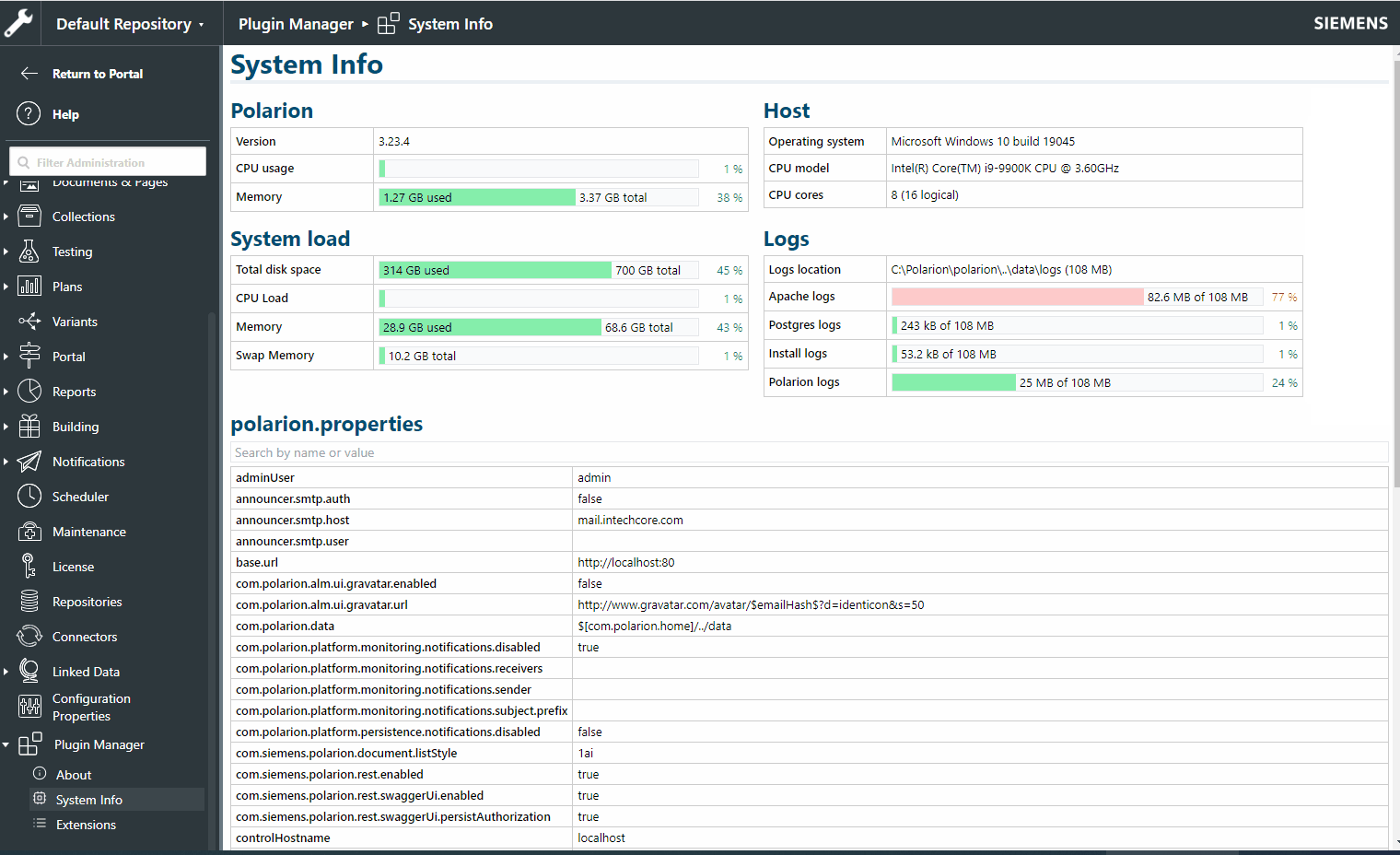The image size is (1400, 855).
Task: Click the Total disk space usage bar
Action: [538, 270]
